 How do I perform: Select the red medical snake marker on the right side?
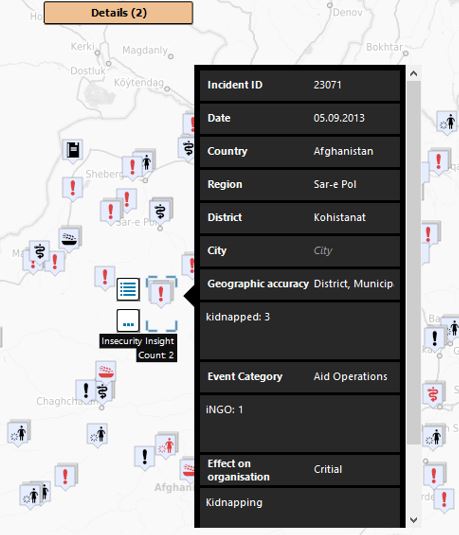(x=433, y=394)
